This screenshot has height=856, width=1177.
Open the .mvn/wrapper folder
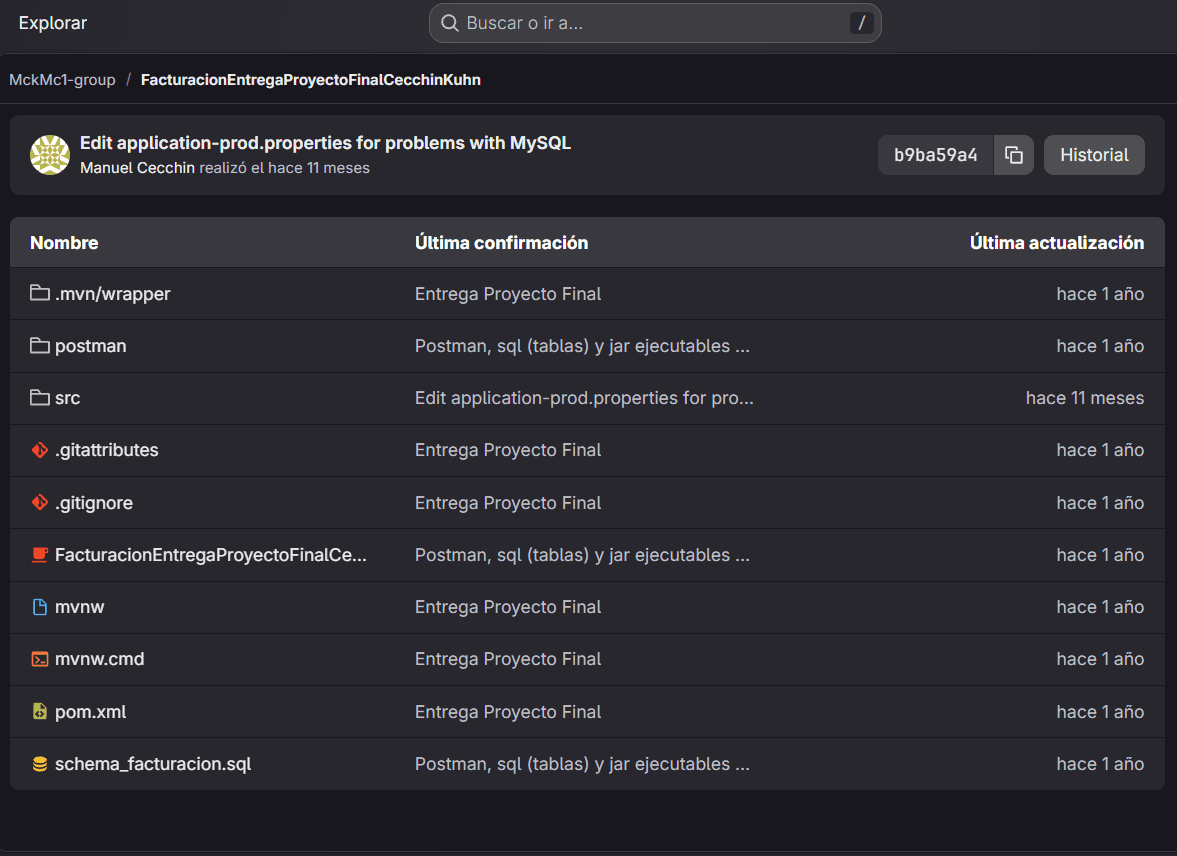tap(113, 294)
